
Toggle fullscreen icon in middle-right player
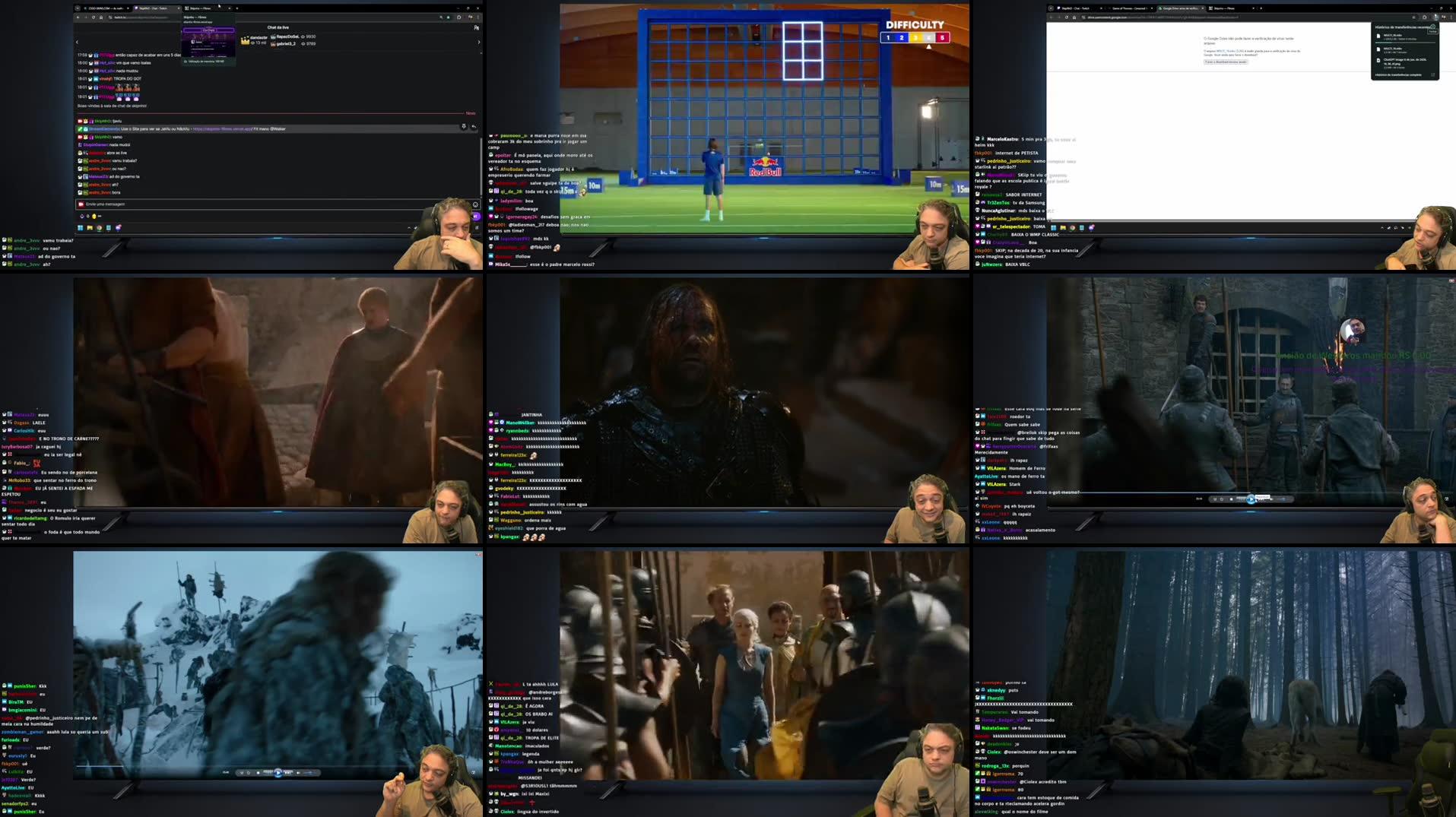[x=1446, y=499]
